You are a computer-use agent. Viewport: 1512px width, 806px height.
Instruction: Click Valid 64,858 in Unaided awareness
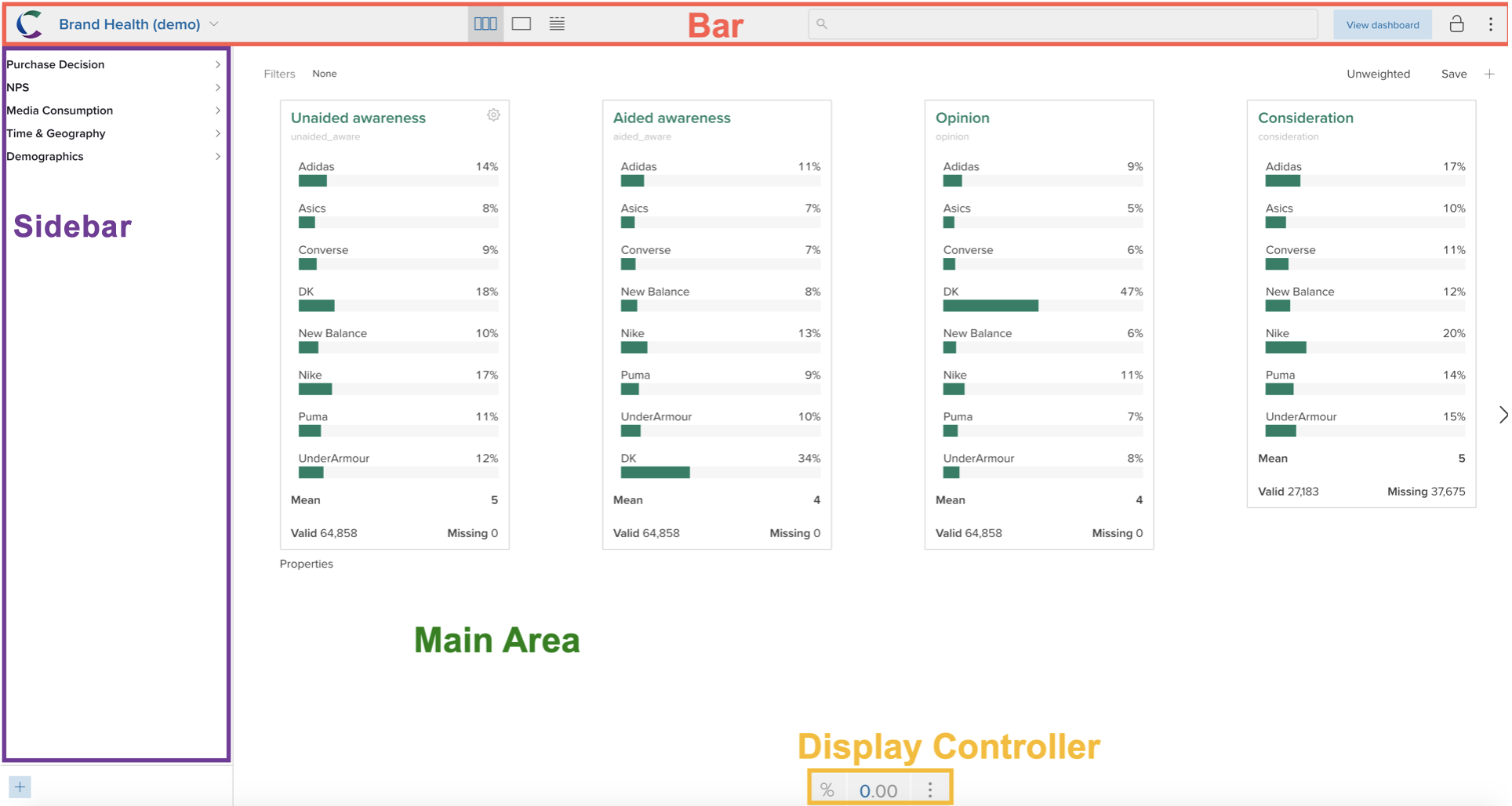click(324, 533)
